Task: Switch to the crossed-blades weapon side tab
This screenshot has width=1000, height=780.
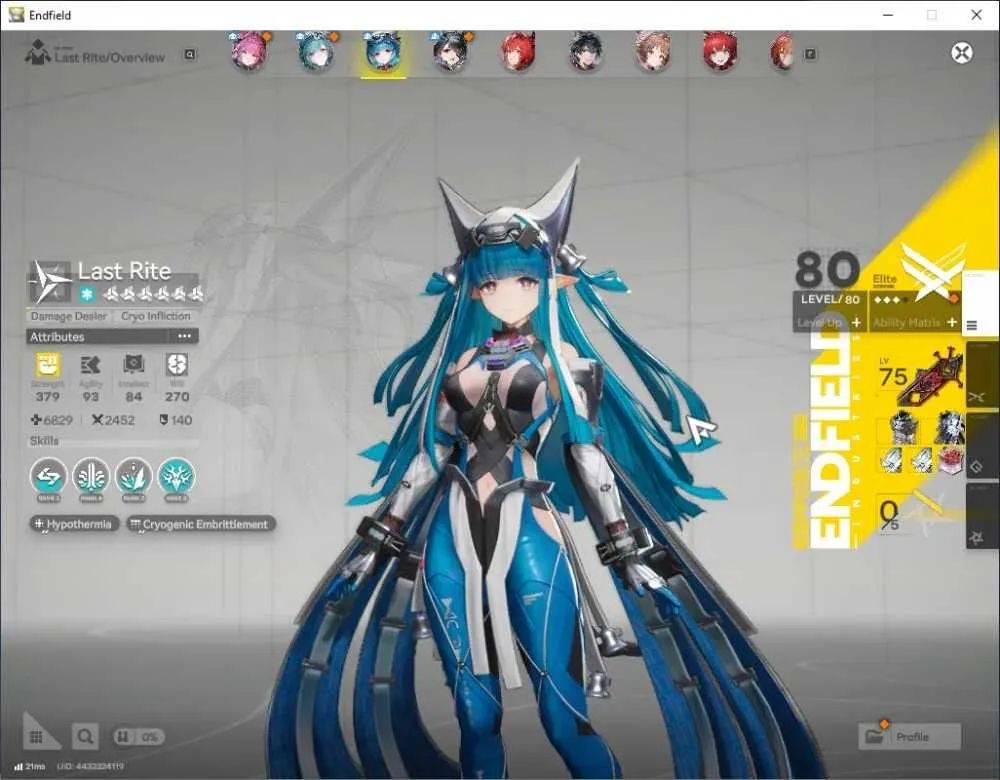Action: (x=982, y=376)
